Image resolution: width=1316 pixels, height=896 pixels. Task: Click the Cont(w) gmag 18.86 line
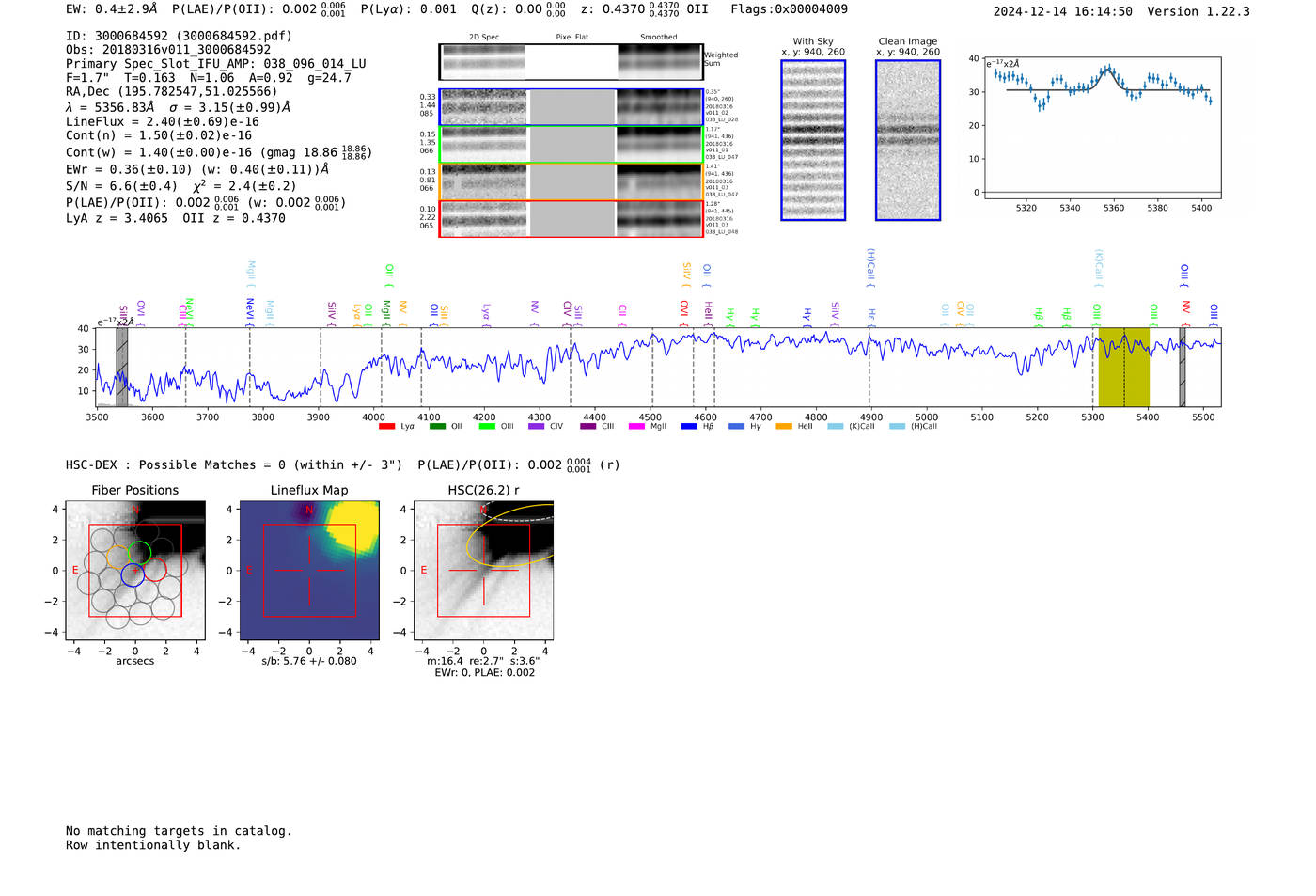click(219, 152)
